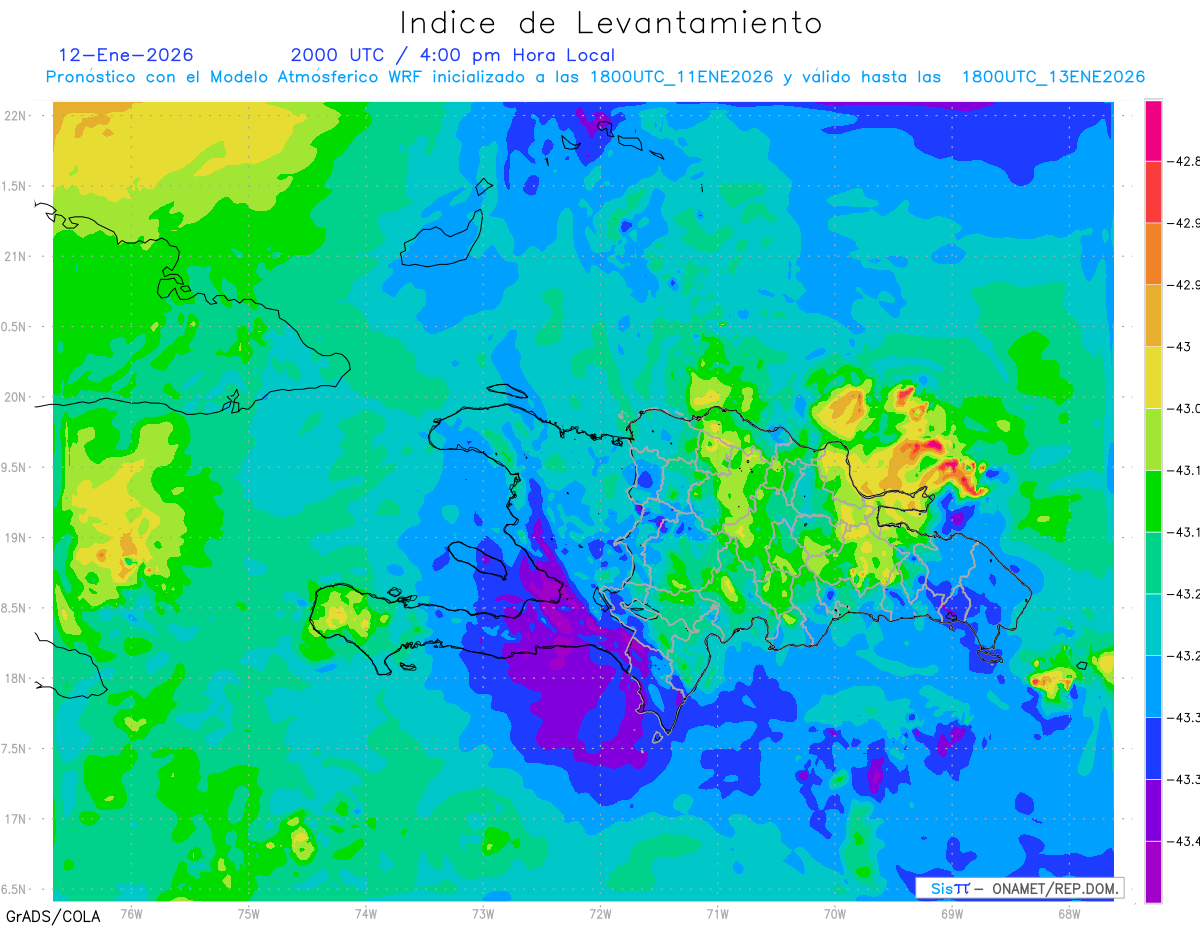Click the 21N latitude label
The height and width of the screenshot is (927, 1200).
16,256
